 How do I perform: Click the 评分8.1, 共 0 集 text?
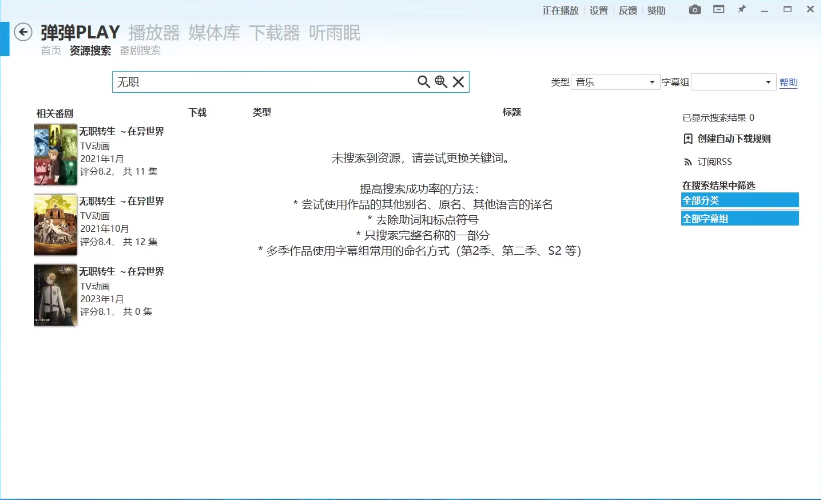(116, 312)
